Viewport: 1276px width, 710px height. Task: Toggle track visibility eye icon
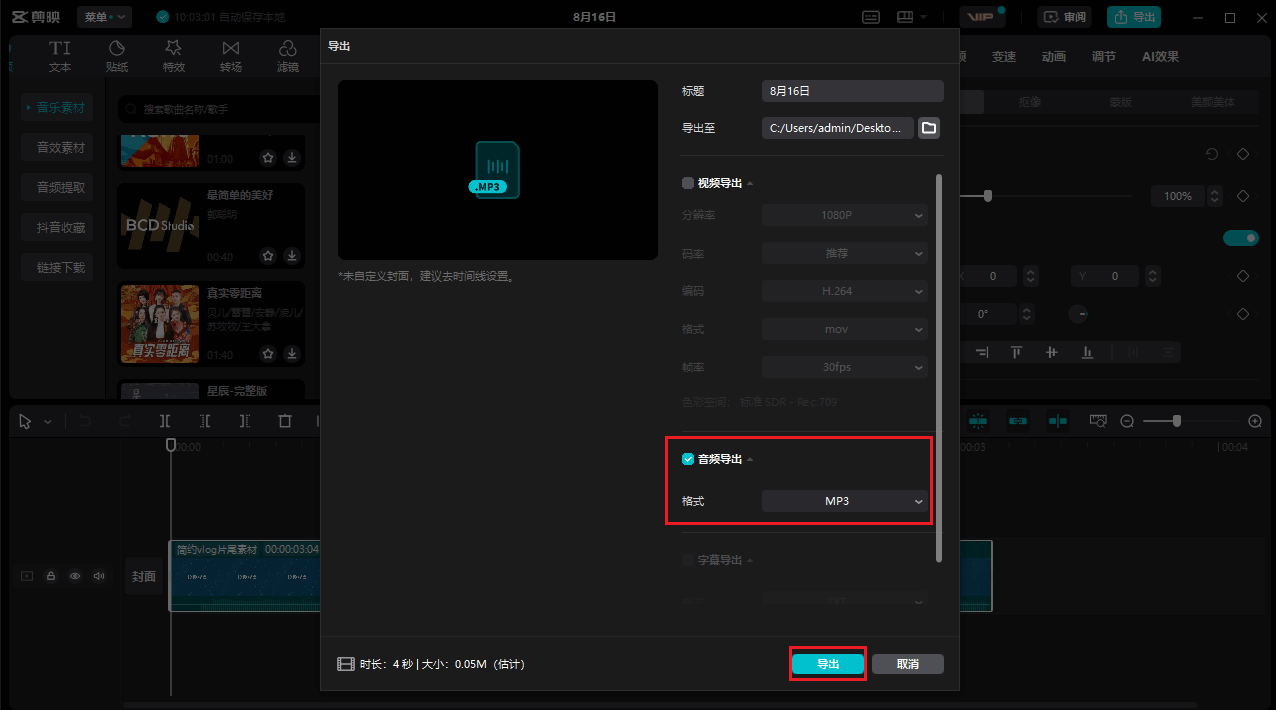point(74,576)
